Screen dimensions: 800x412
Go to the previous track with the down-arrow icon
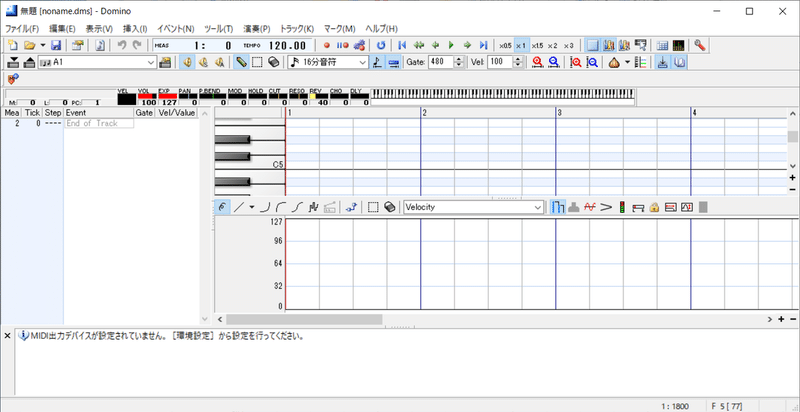click(14, 62)
